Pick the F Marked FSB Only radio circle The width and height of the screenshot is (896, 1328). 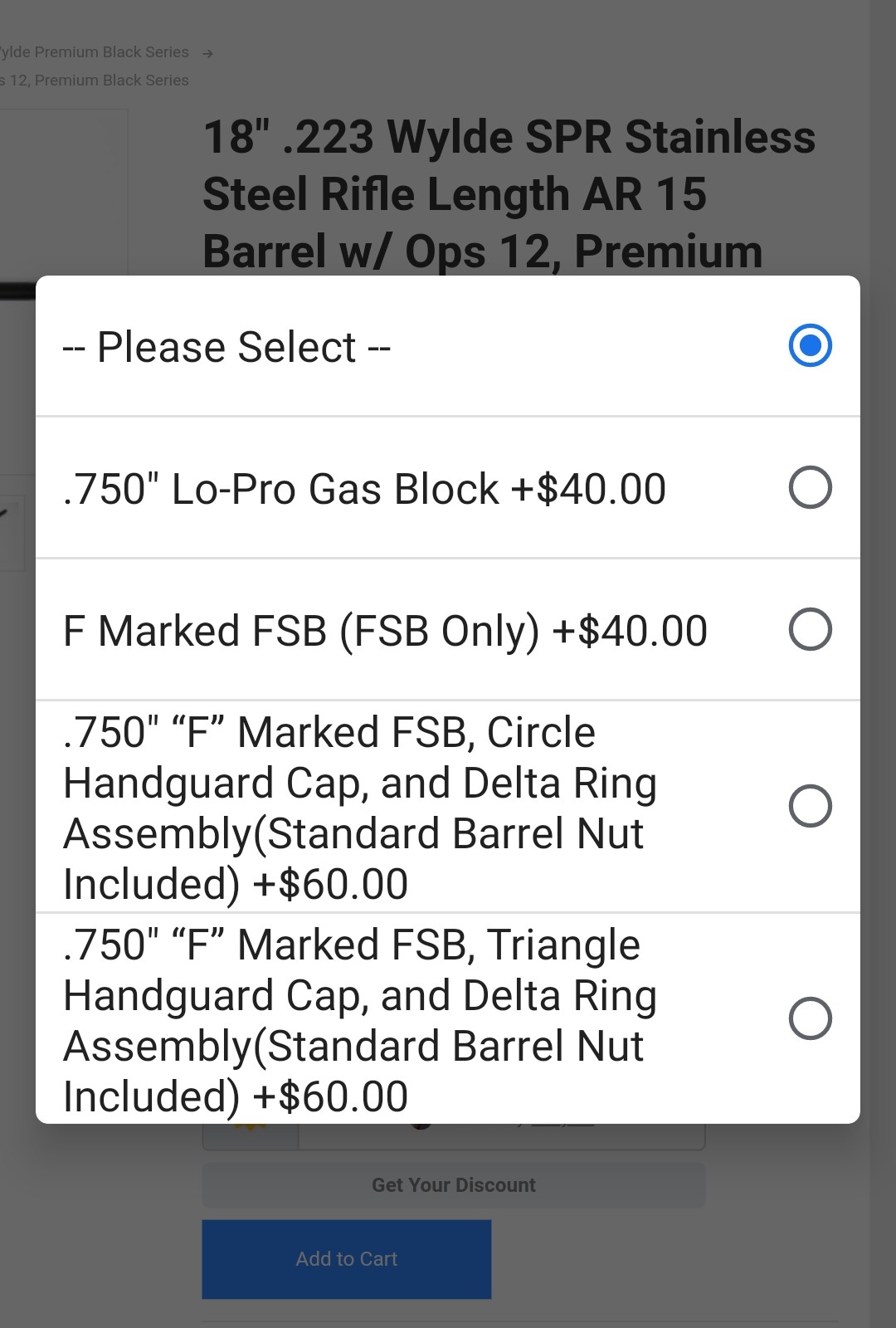point(810,629)
